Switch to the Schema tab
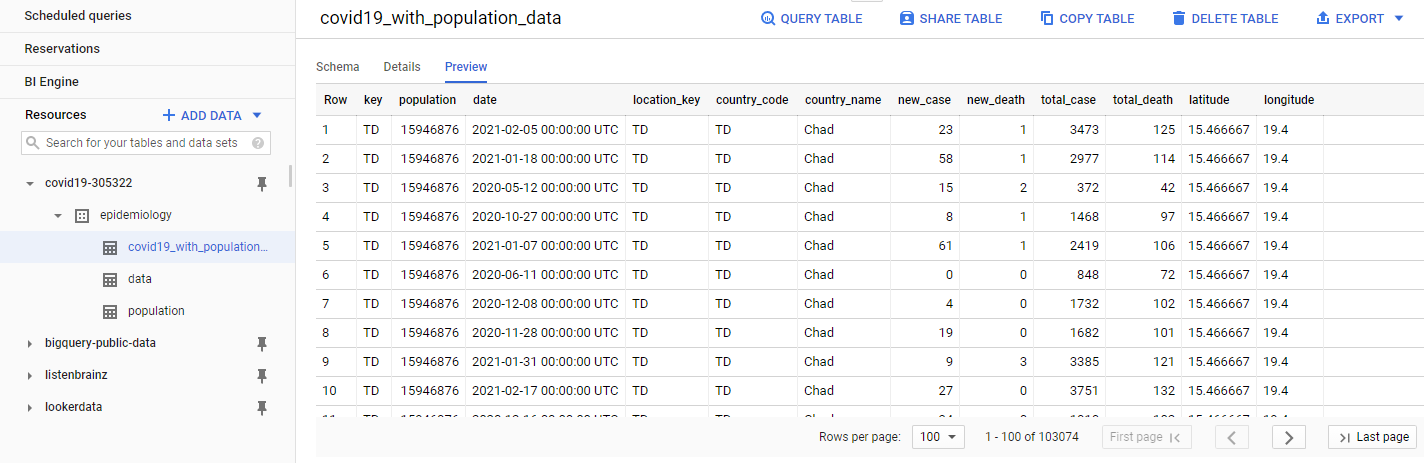1424x463 pixels. (x=337, y=67)
